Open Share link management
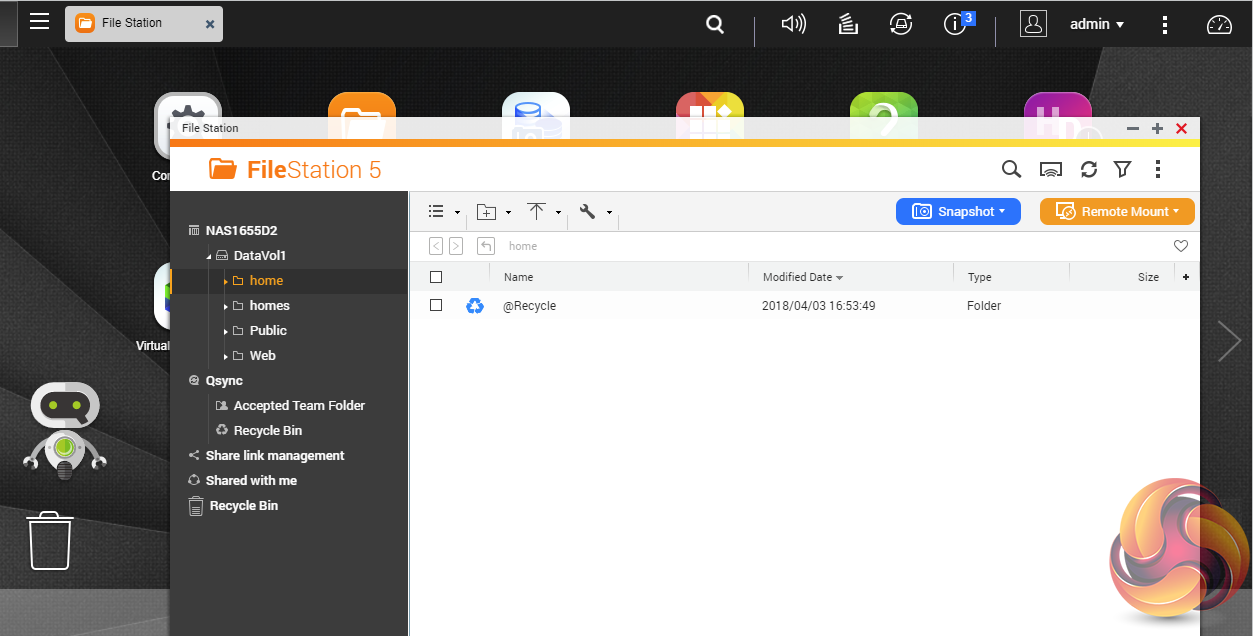The height and width of the screenshot is (636, 1256). [x=275, y=456]
